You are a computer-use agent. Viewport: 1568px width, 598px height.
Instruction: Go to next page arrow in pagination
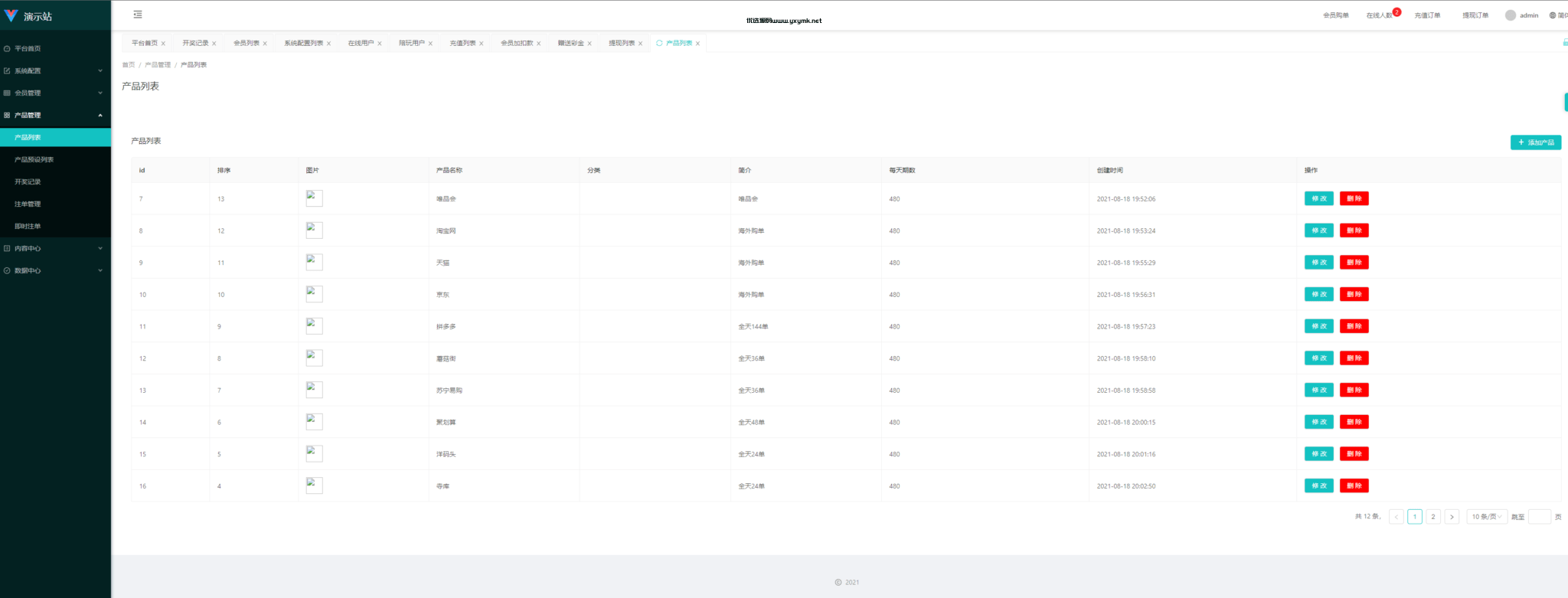coord(1452,517)
